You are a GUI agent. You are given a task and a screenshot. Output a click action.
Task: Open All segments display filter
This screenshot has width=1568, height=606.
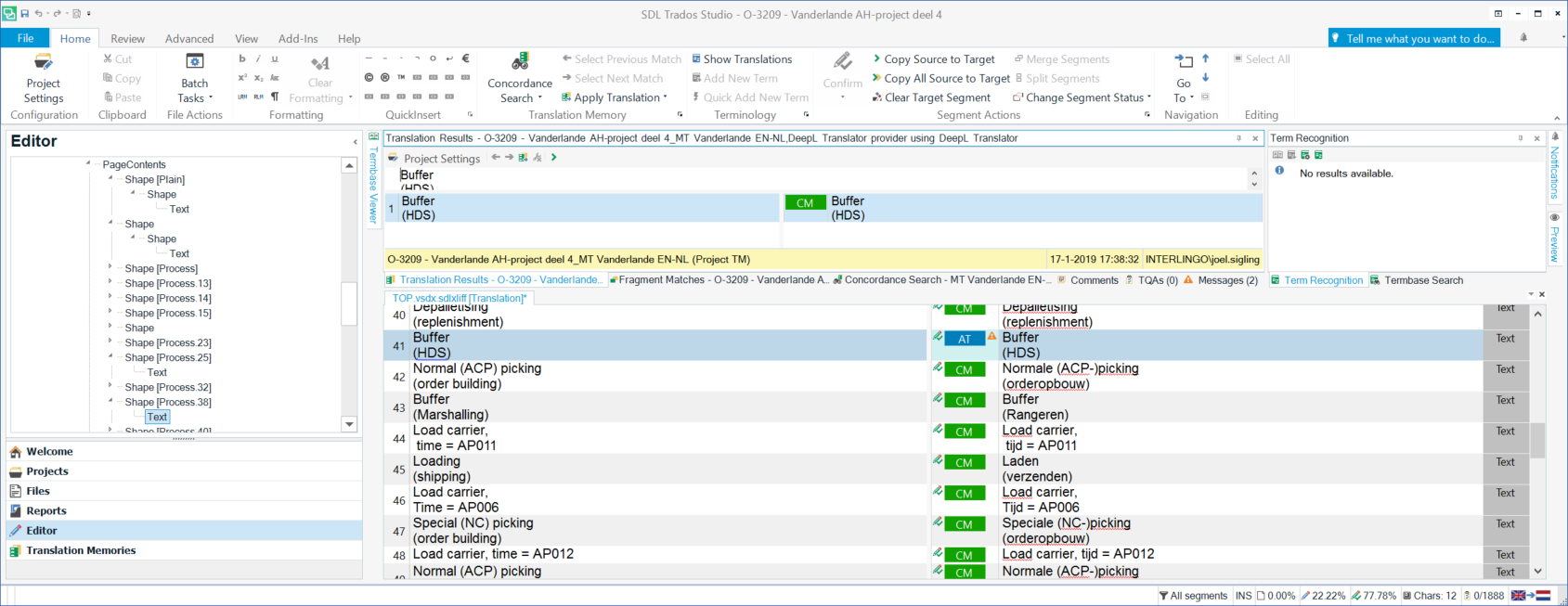coord(1193,596)
